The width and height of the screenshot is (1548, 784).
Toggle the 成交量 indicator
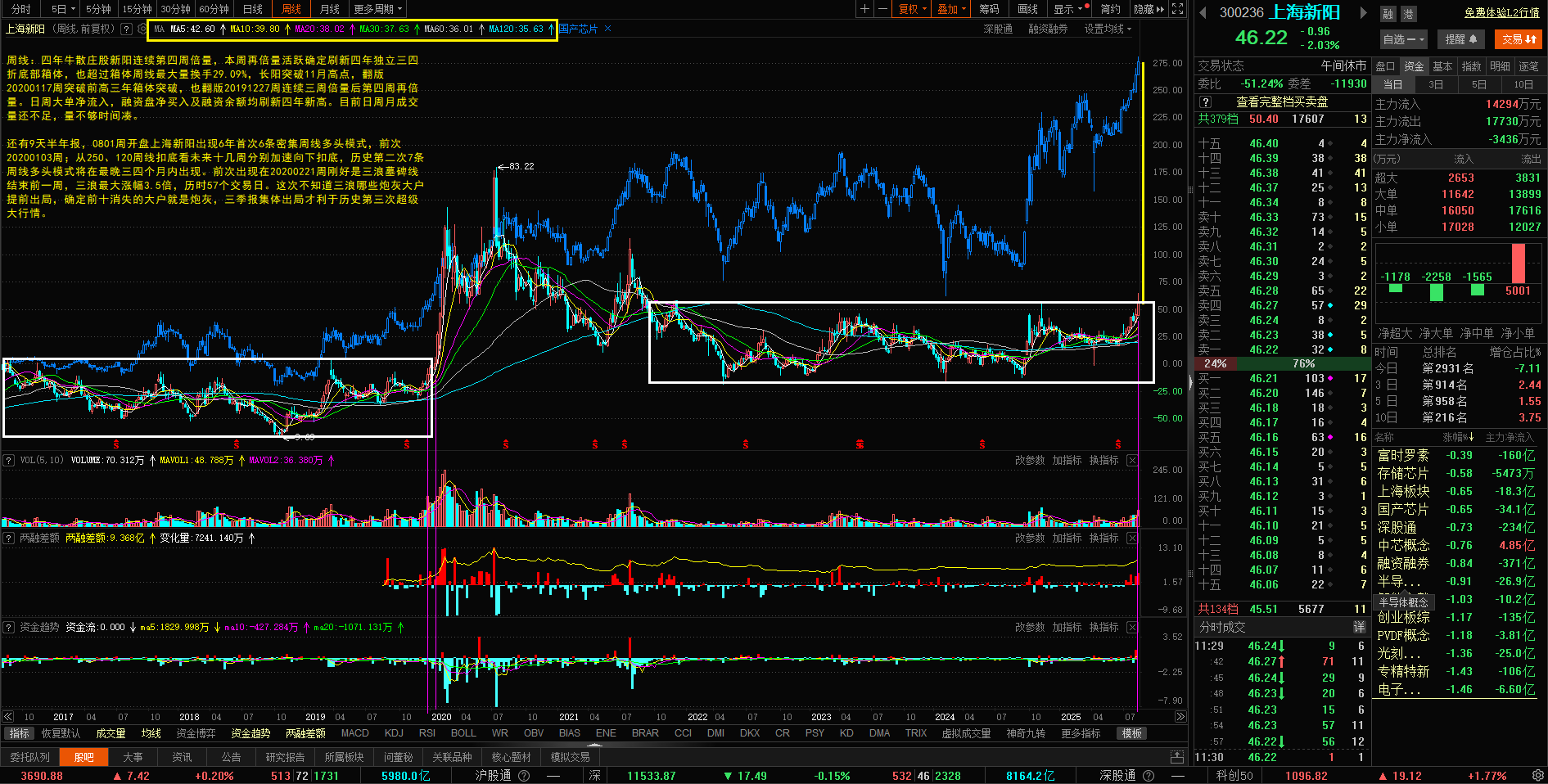[111, 733]
